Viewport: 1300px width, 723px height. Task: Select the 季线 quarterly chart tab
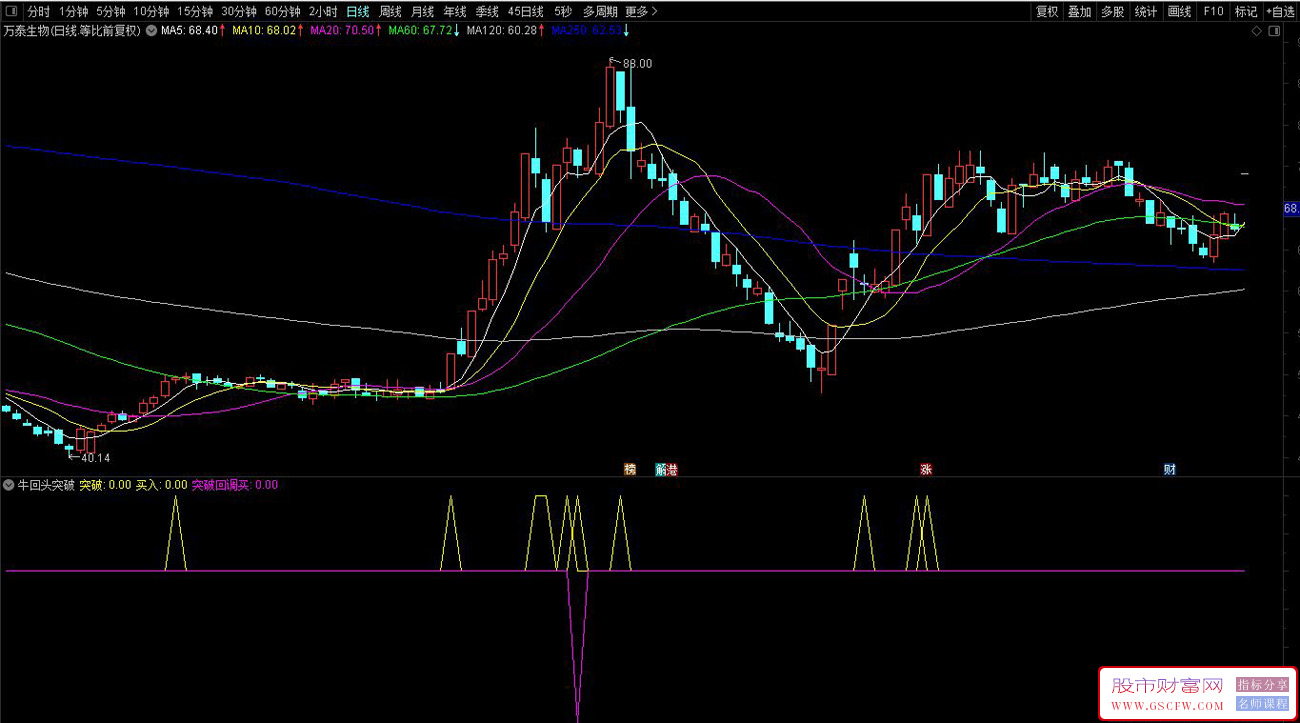click(487, 12)
